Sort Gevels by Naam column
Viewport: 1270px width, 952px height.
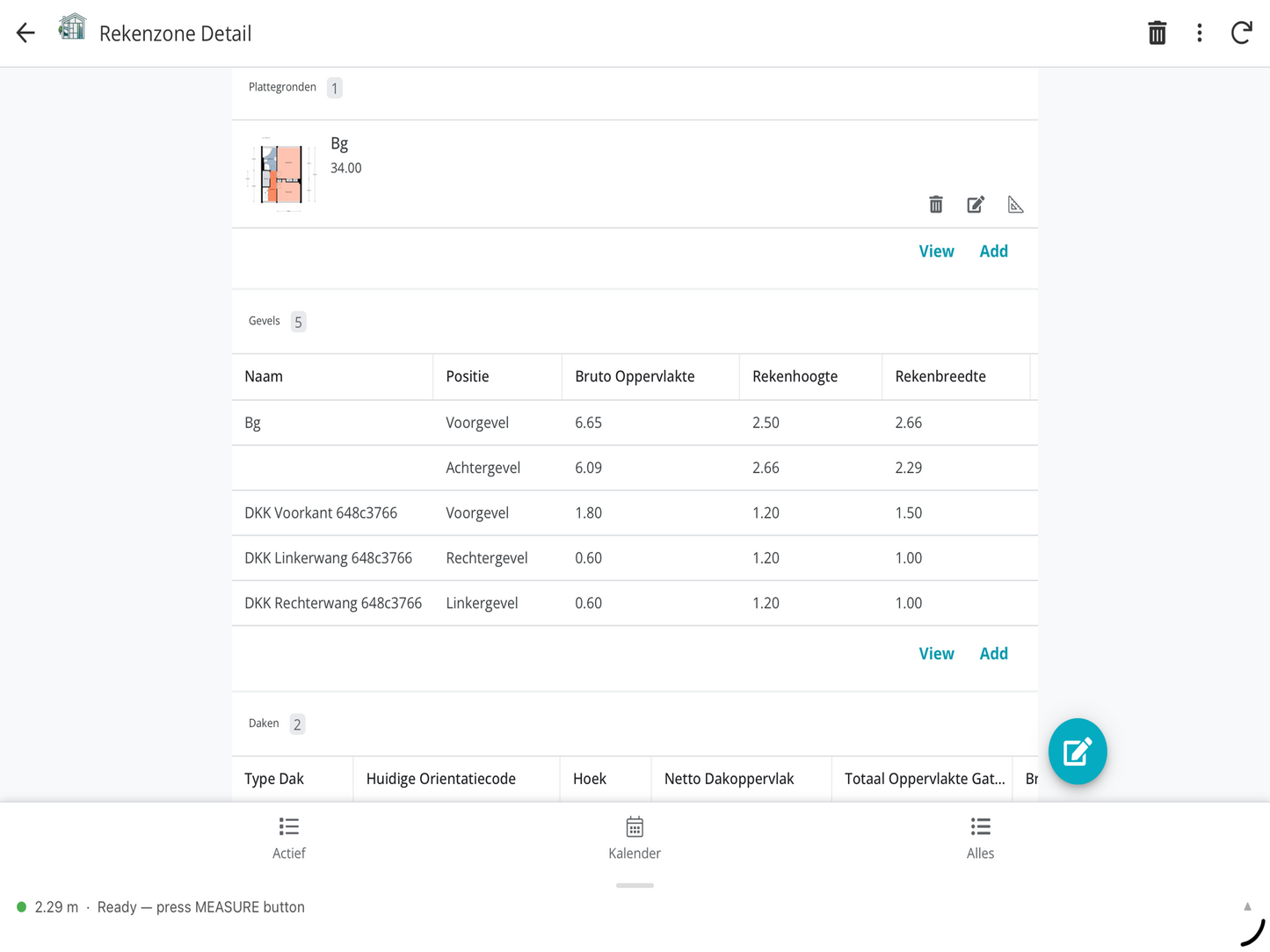[332, 377]
